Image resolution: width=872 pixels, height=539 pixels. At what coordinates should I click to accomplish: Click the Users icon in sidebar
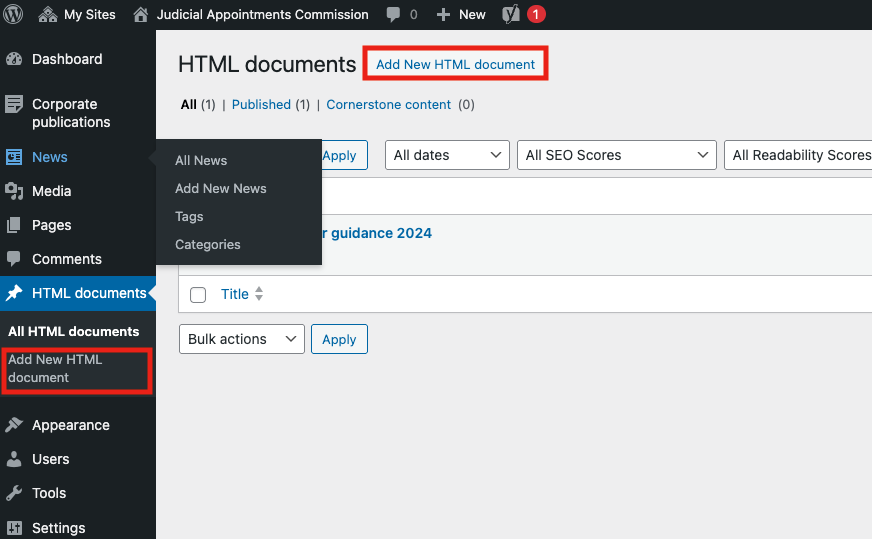(x=14, y=459)
